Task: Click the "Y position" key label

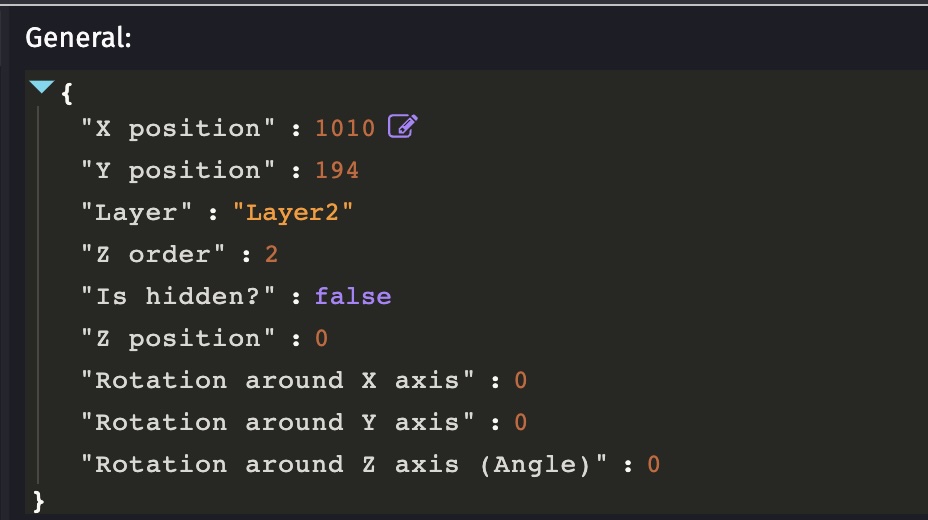Action: 178,170
